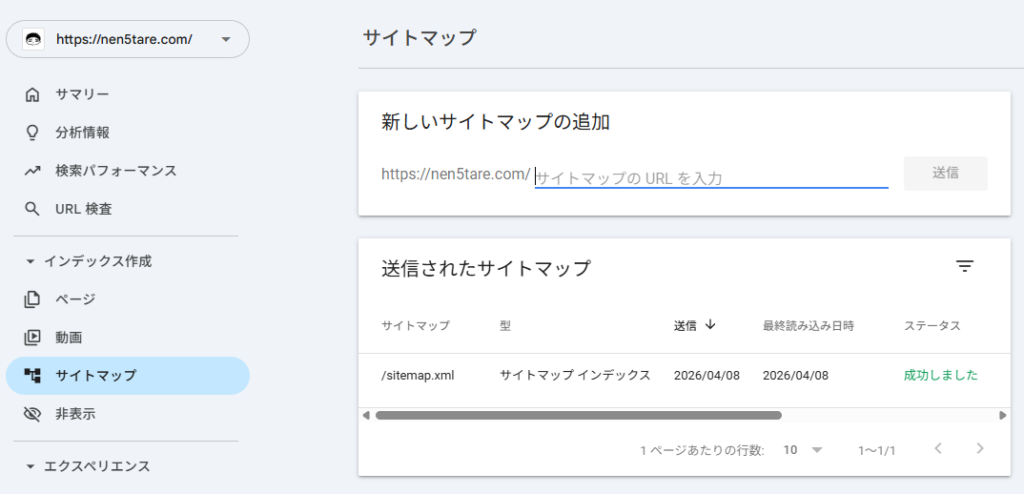
Task: Click the trend arrow icon for 検索パフォーマンス
Action: pos(33,171)
